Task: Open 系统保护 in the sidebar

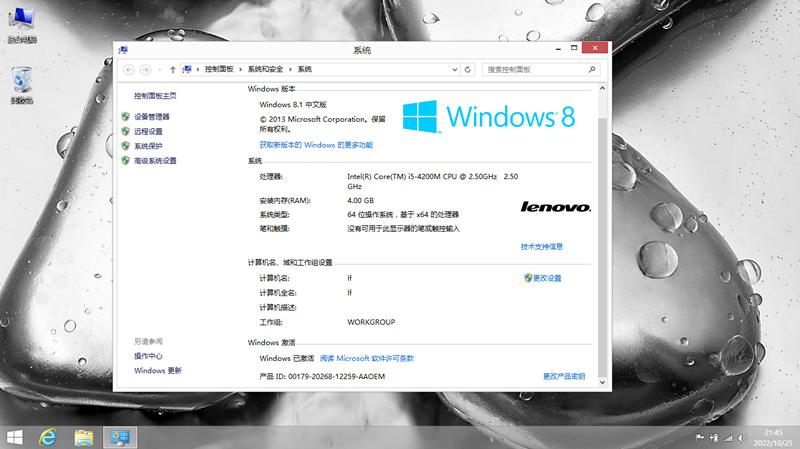Action: click(x=148, y=146)
